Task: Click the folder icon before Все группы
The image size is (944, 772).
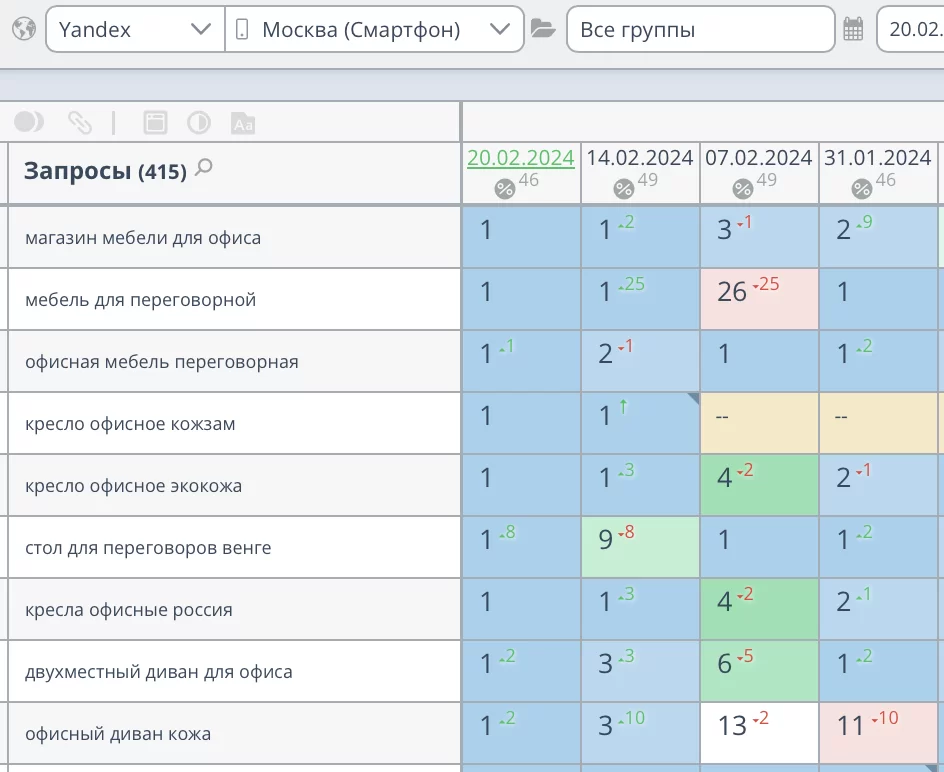Action: [543, 29]
